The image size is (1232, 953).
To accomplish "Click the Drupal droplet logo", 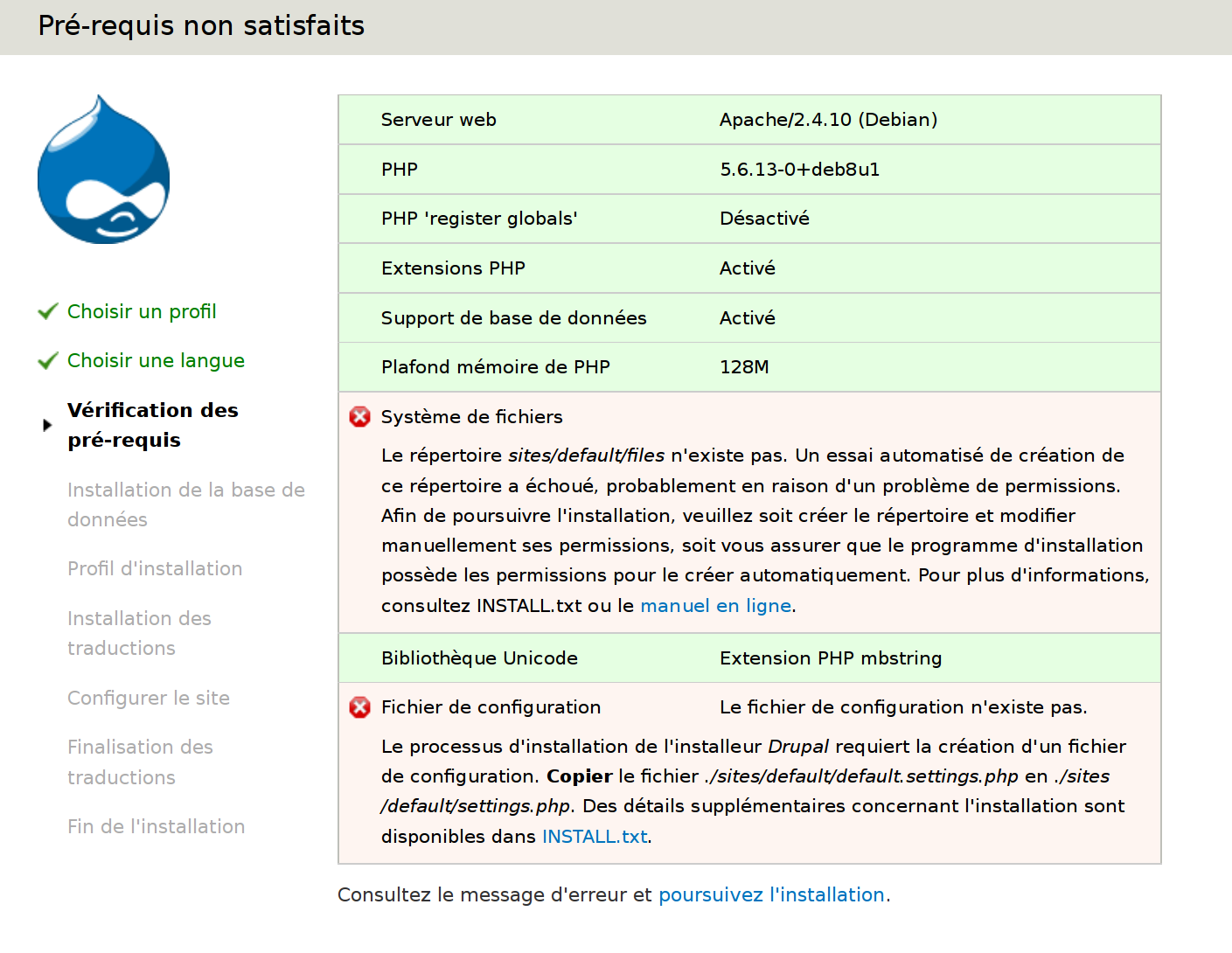I will [103, 170].
